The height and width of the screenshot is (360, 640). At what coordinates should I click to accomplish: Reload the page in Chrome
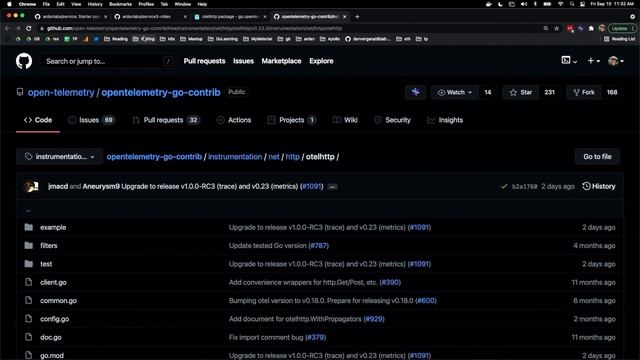(x=29, y=28)
